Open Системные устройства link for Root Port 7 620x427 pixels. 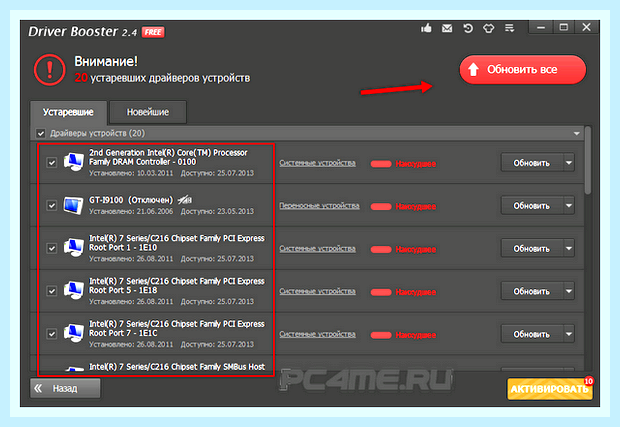(318, 334)
